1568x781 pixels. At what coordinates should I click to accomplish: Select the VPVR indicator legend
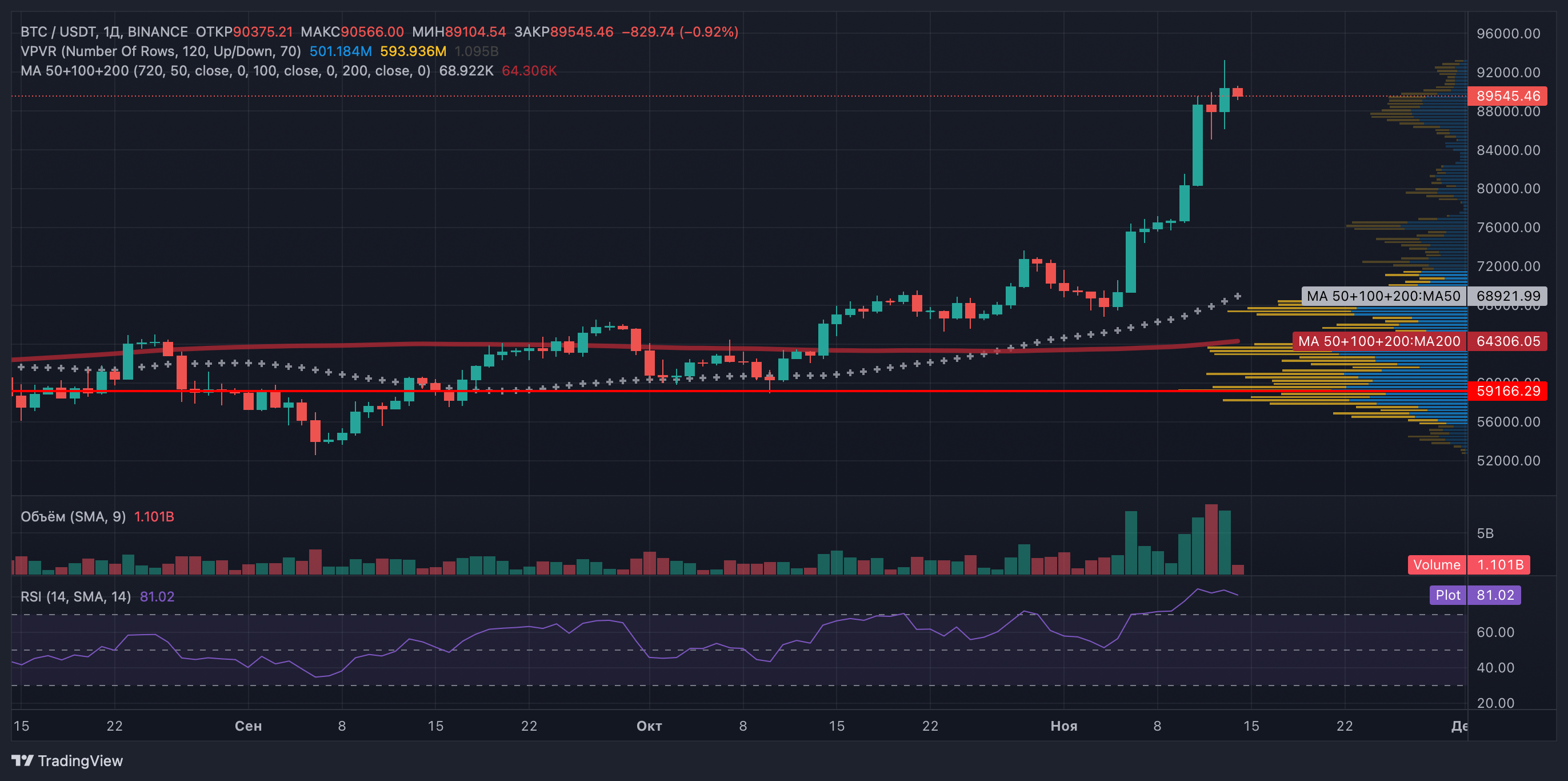coord(161,51)
